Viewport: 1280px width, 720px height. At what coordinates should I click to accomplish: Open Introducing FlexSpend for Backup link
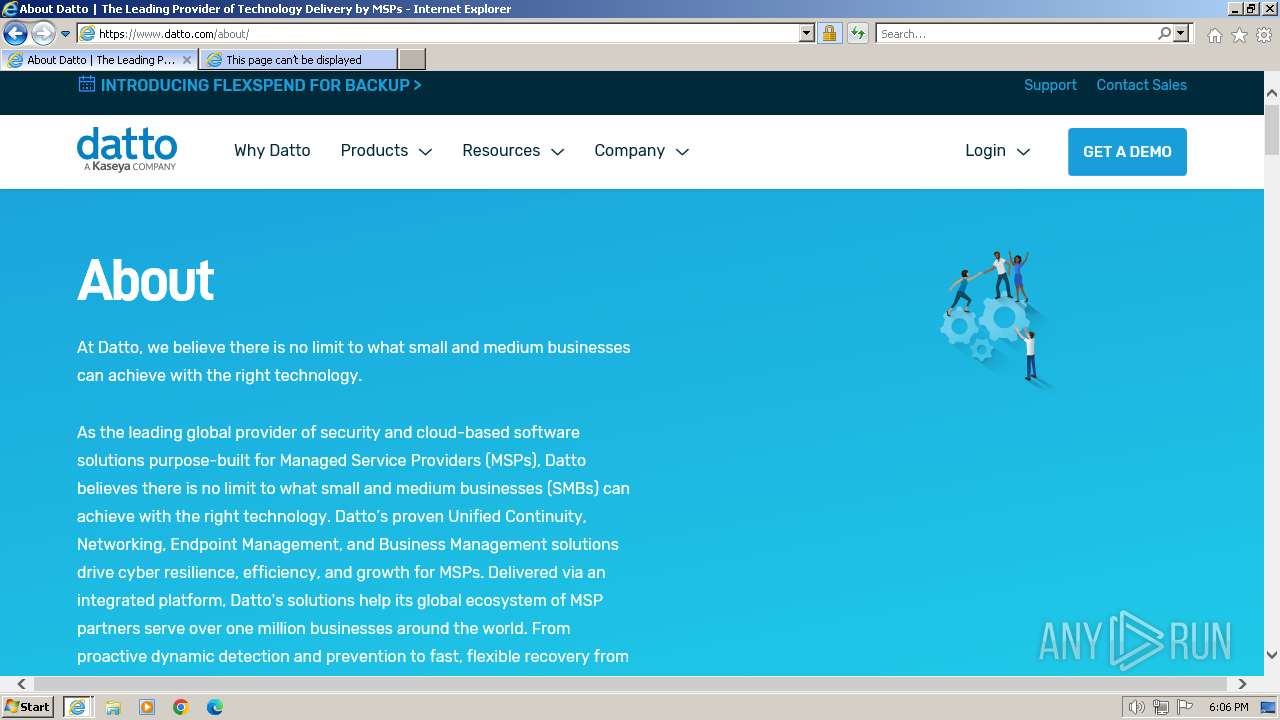[x=261, y=85]
